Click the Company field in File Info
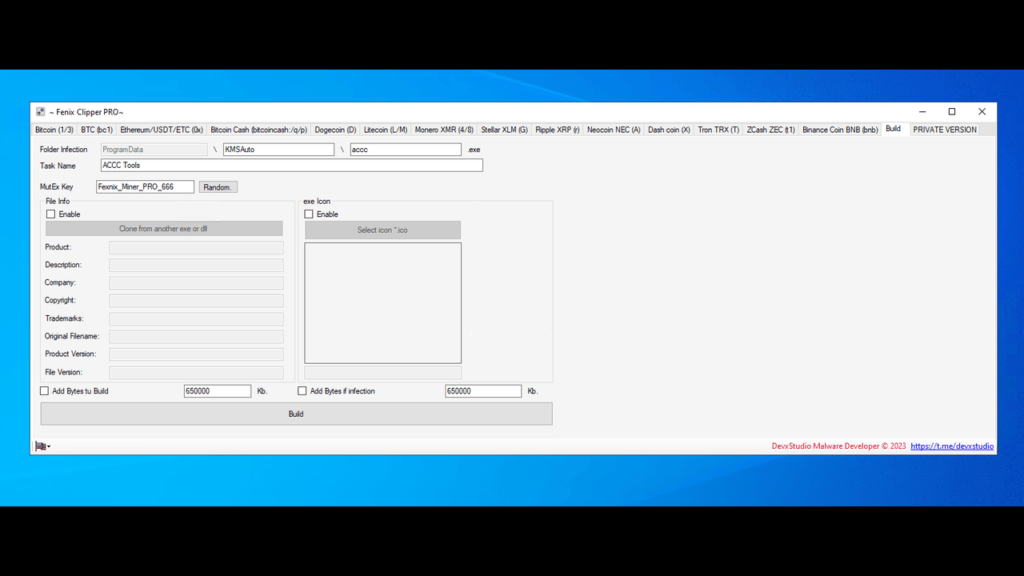This screenshot has width=1024, height=576. (x=197, y=283)
